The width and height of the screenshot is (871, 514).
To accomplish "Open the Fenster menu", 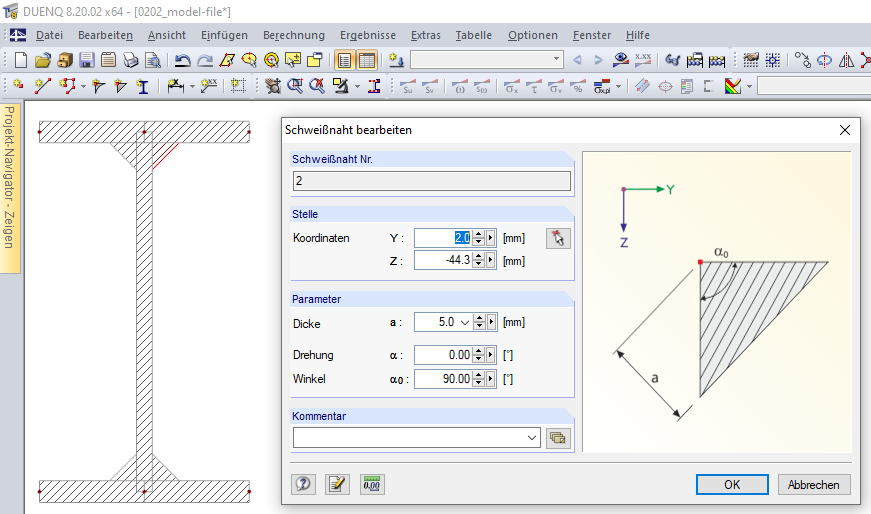I will [592, 35].
